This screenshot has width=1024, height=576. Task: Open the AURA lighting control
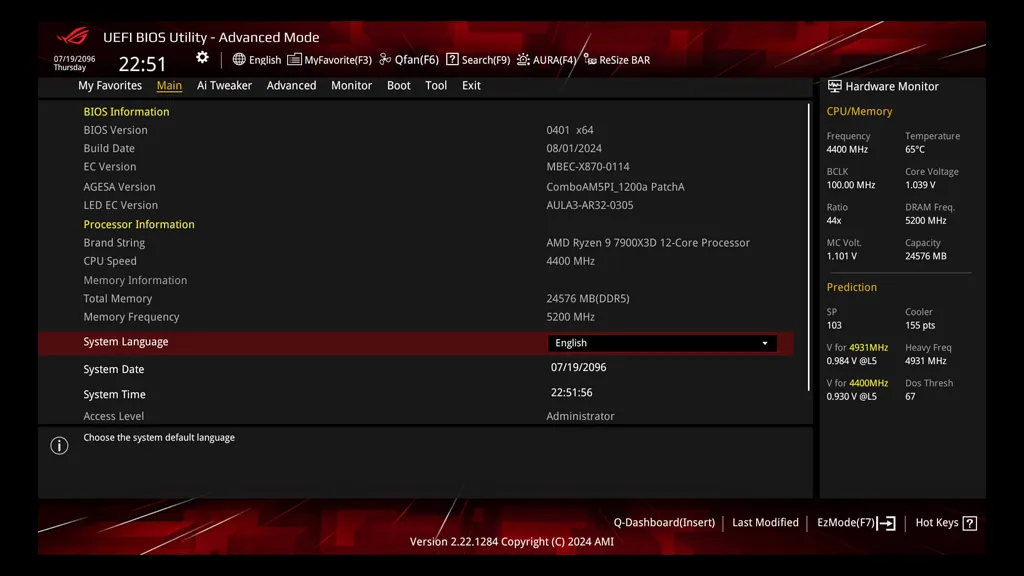tap(546, 59)
